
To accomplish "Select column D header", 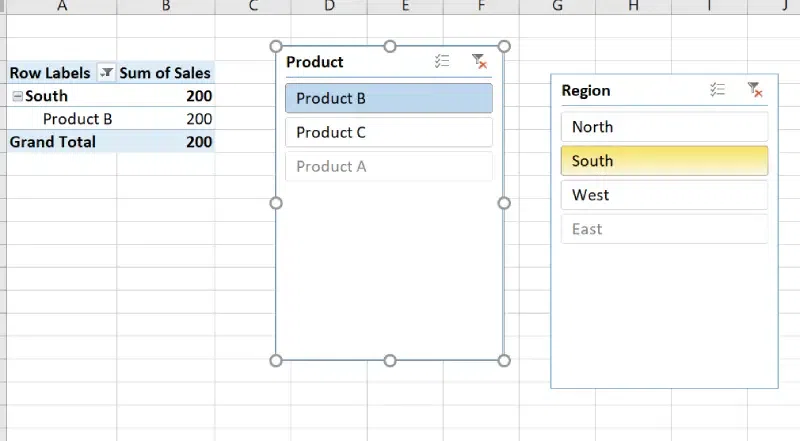I will click(x=329, y=6).
